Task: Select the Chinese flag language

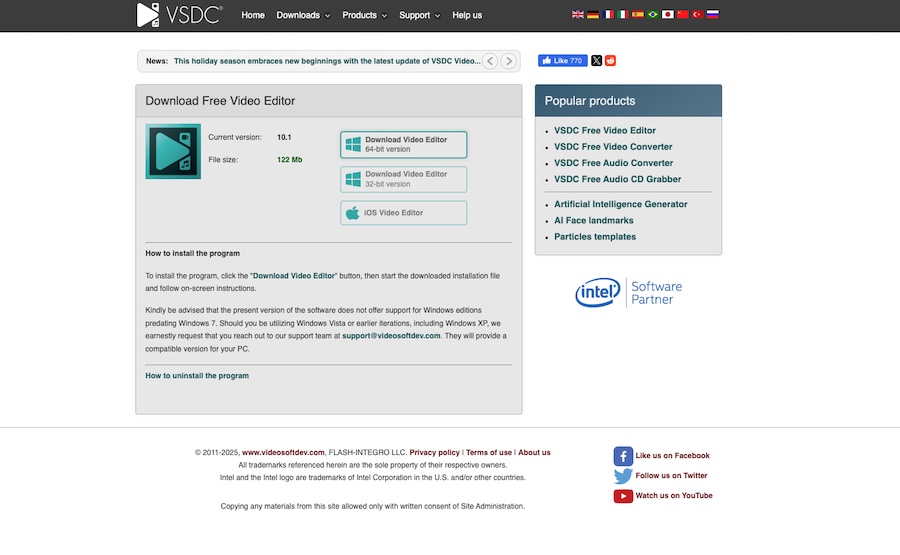Action: [682, 14]
